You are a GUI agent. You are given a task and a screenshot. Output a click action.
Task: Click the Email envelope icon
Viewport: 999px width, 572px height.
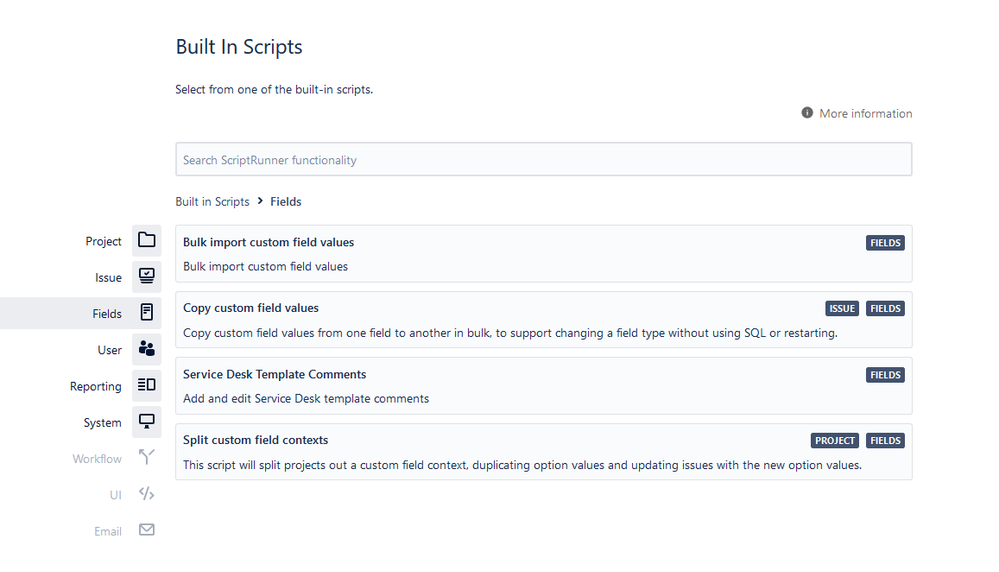click(147, 530)
